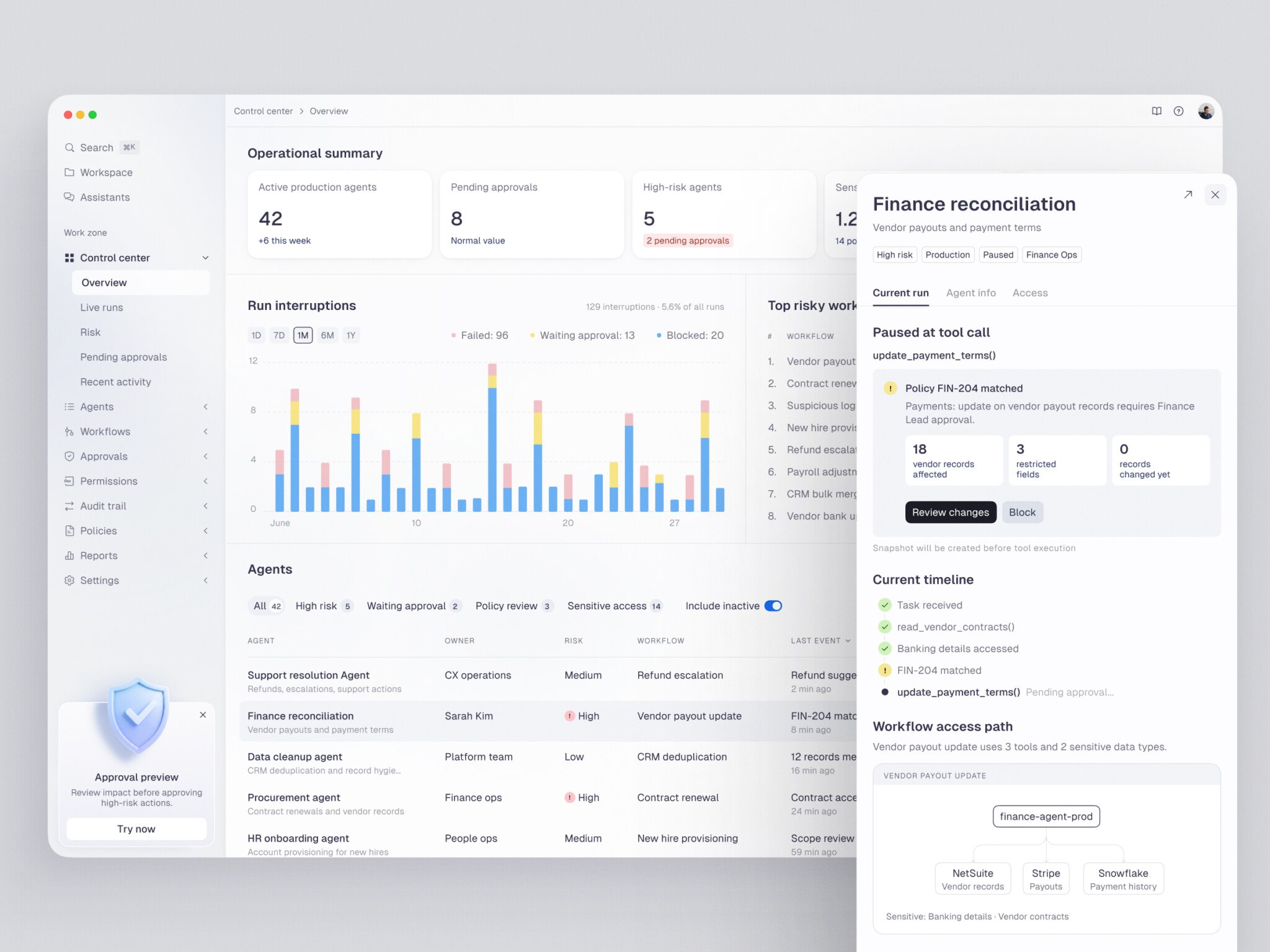Click High risk alert icon for Finance reconciliation
This screenshot has height=952, width=1270.
click(569, 716)
